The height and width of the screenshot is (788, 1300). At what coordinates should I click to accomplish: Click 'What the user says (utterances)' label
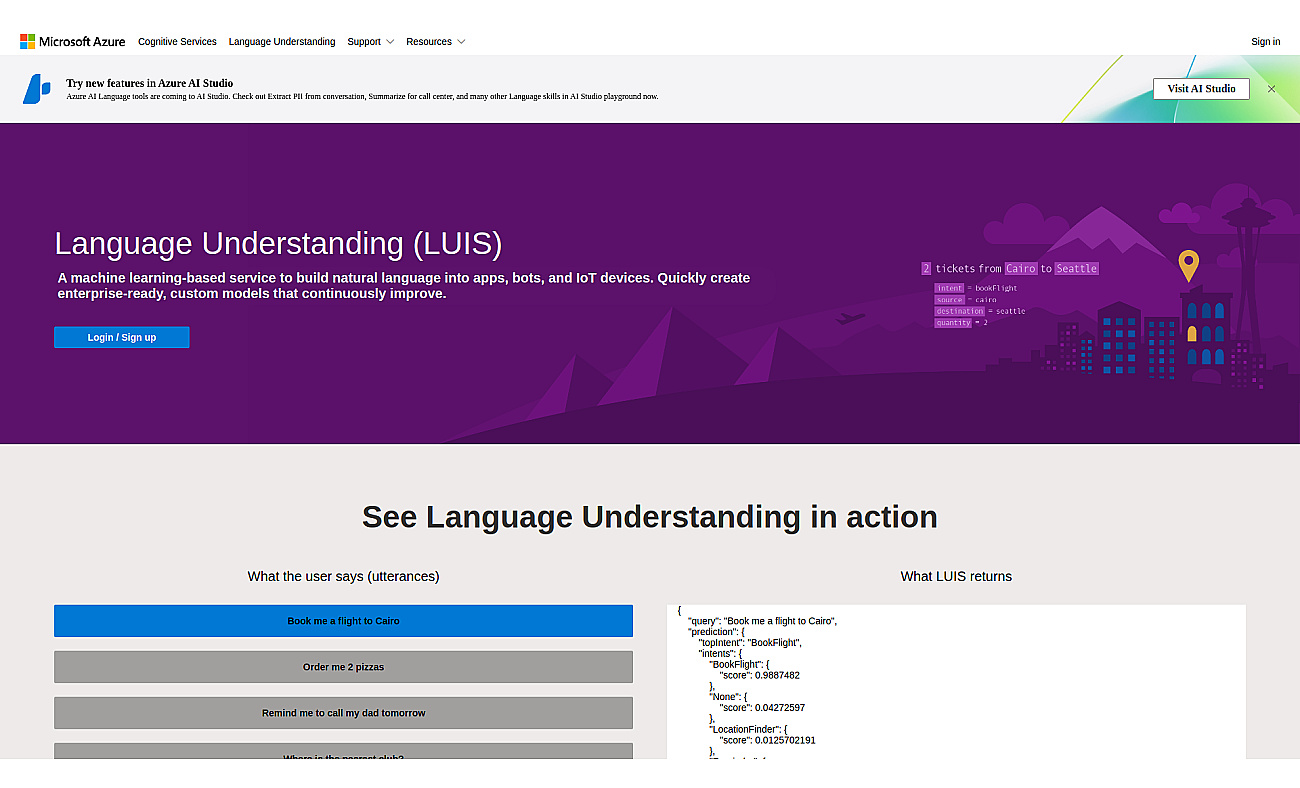click(343, 576)
